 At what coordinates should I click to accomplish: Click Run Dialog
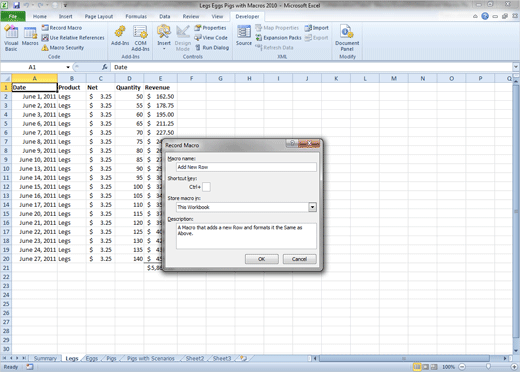[212, 48]
